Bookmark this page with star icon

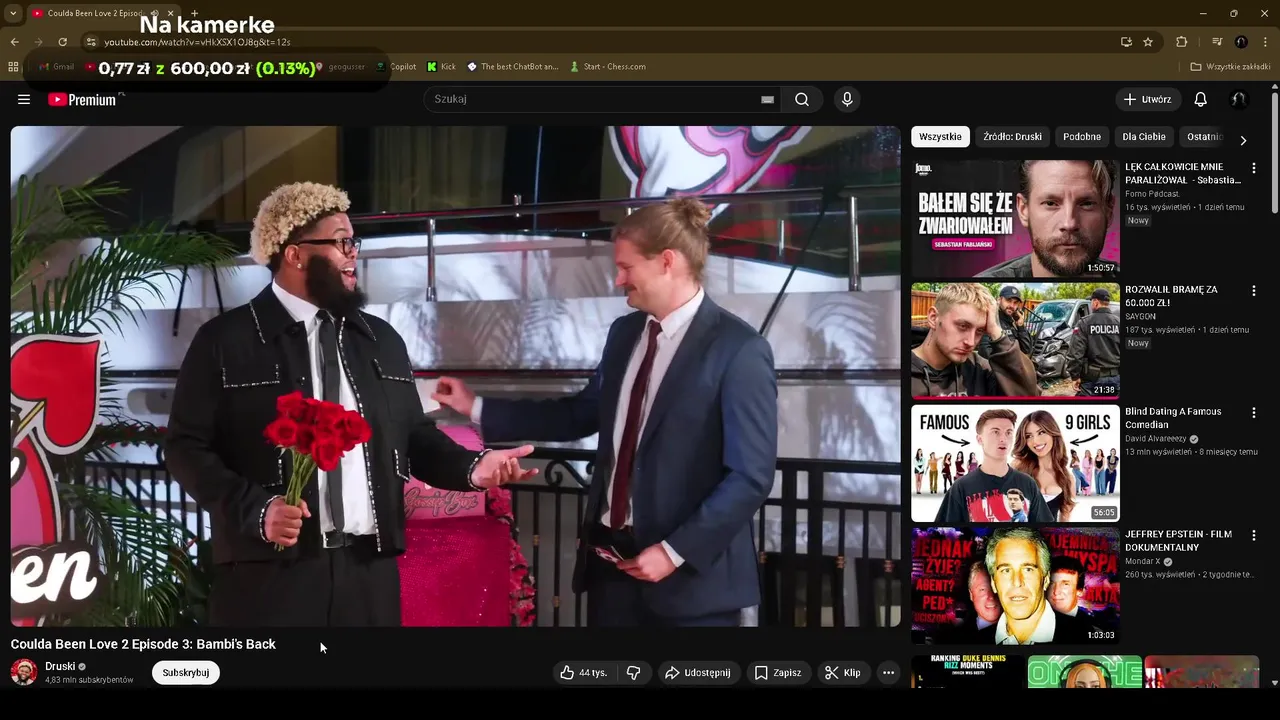click(1148, 42)
